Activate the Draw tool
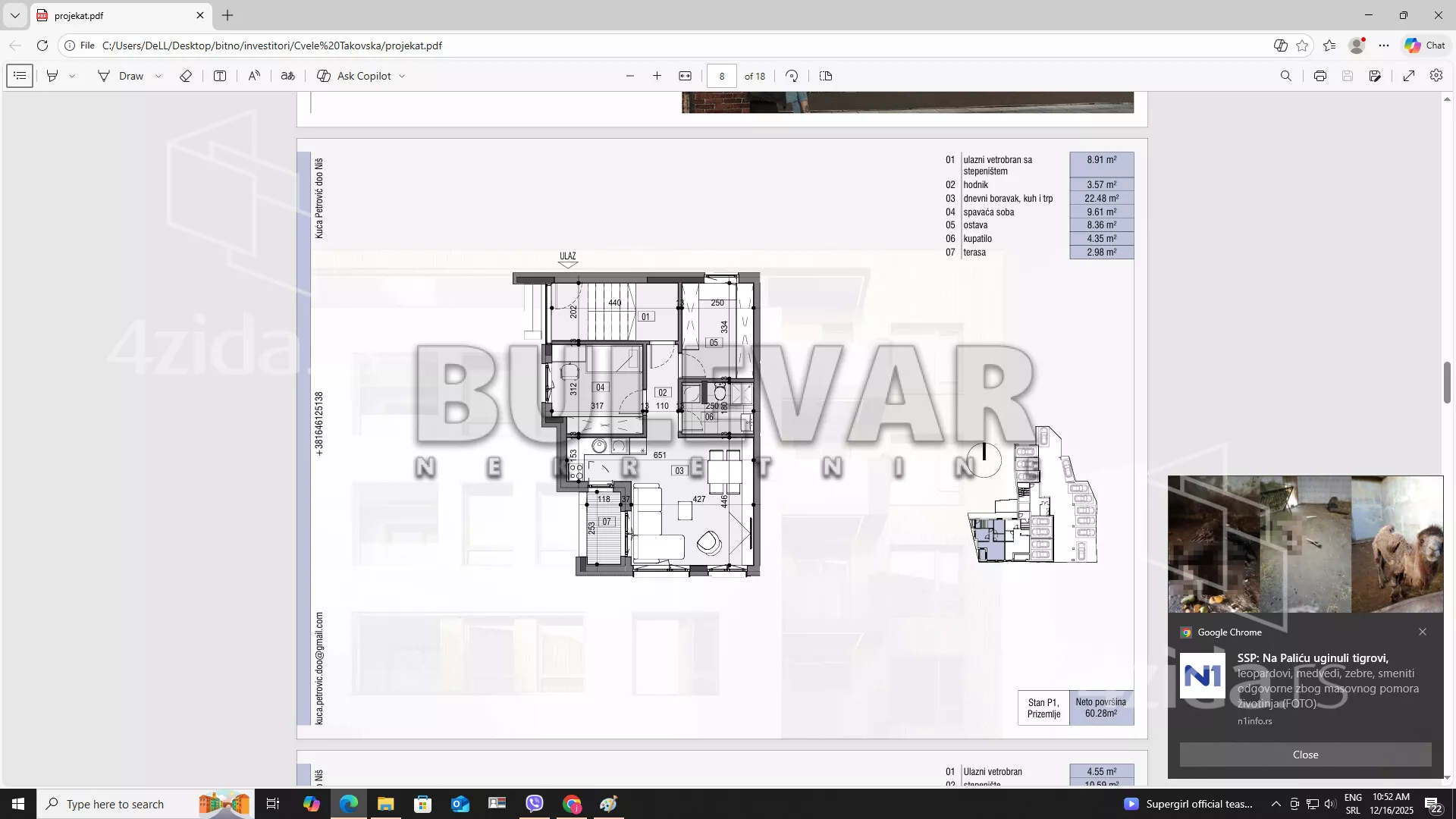The image size is (1456, 819). point(121,76)
